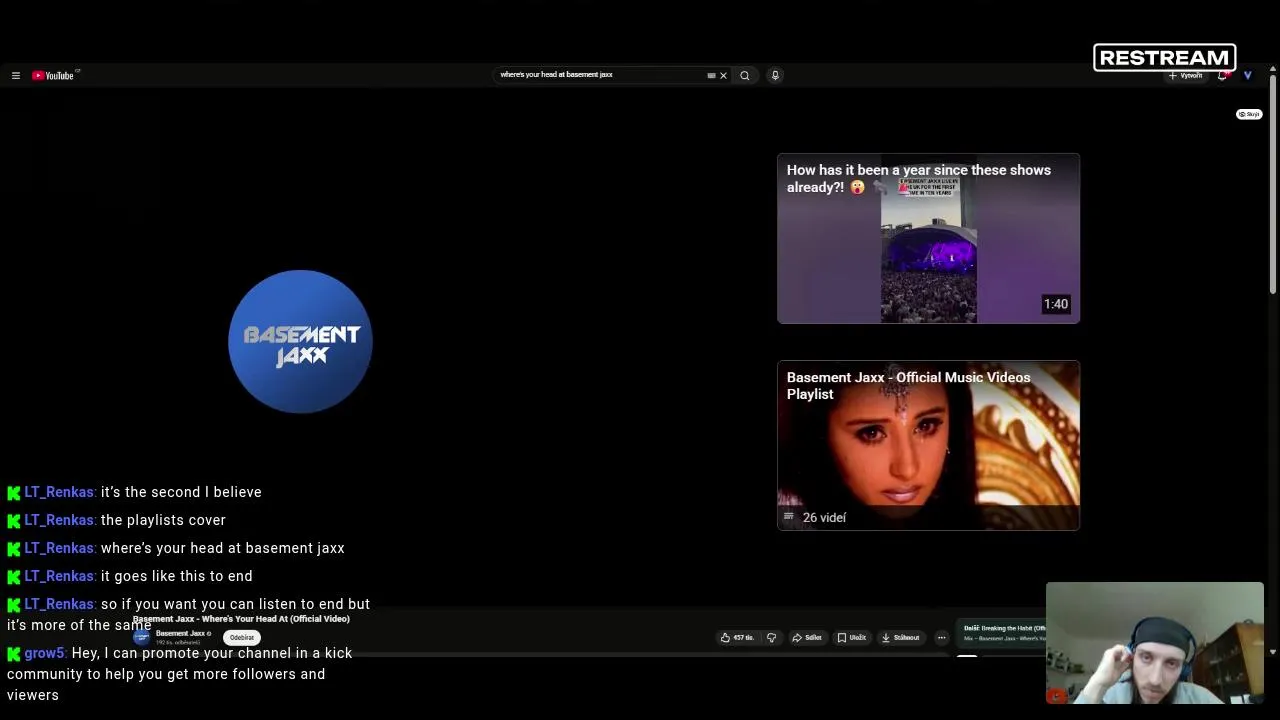The width and height of the screenshot is (1280, 720).
Task: Like the video with thumbs up 457 tis.
Action: tap(737, 637)
